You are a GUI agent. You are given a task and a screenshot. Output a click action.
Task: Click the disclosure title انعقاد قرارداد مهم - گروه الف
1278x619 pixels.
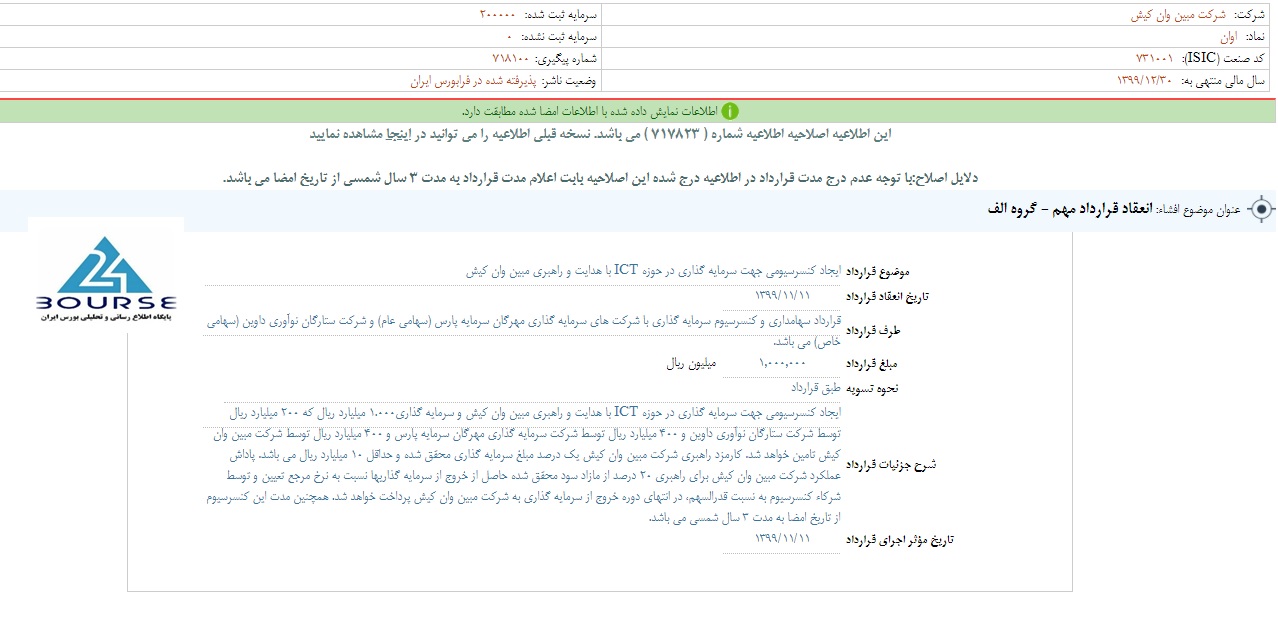coord(1070,209)
